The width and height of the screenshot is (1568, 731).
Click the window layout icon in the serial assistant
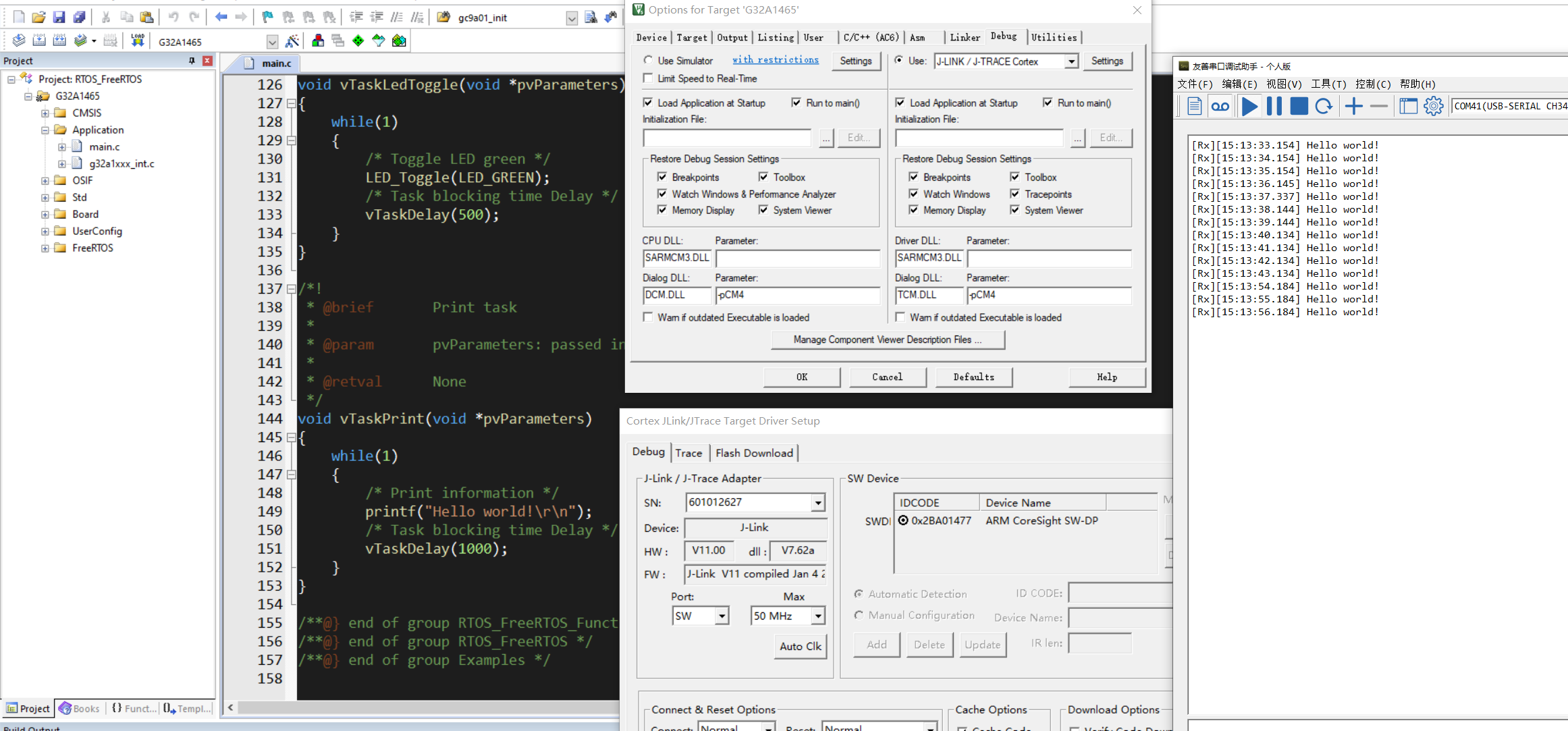click(1408, 106)
